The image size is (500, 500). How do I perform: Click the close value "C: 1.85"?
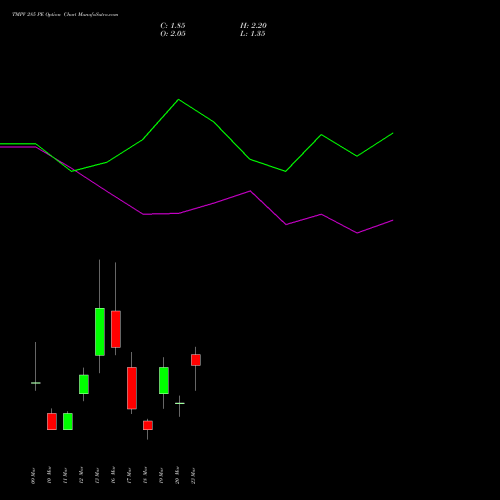point(173,26)
